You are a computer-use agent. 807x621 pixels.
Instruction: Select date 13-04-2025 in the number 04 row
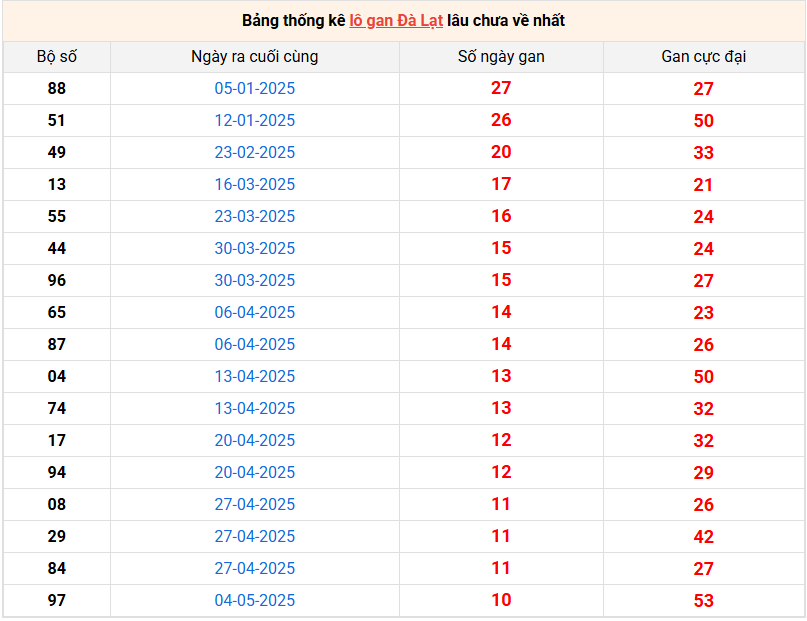pyautogui.click(x=255, y=377)
